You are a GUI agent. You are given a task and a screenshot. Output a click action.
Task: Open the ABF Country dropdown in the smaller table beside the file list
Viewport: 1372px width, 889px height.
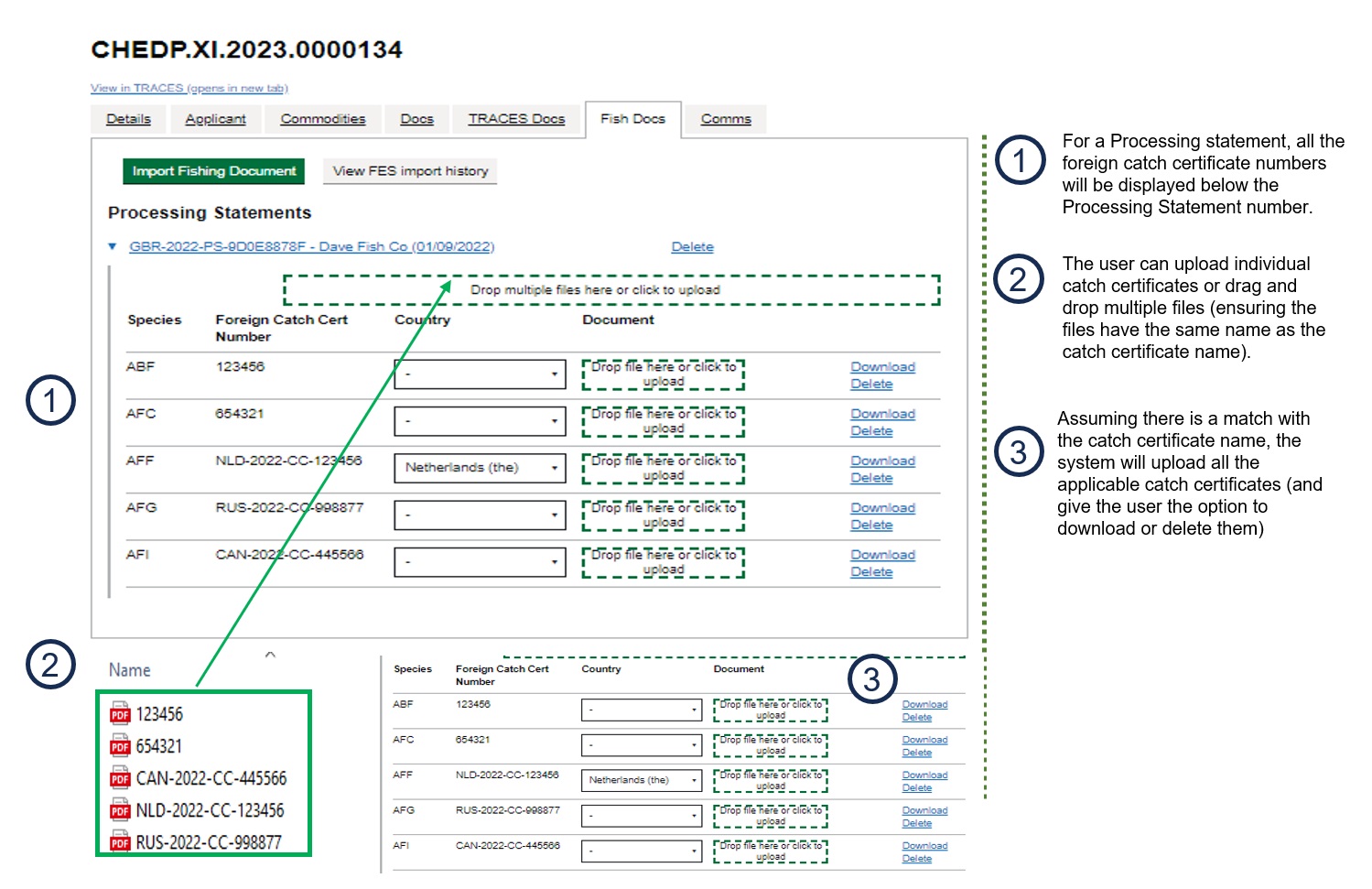642,710
